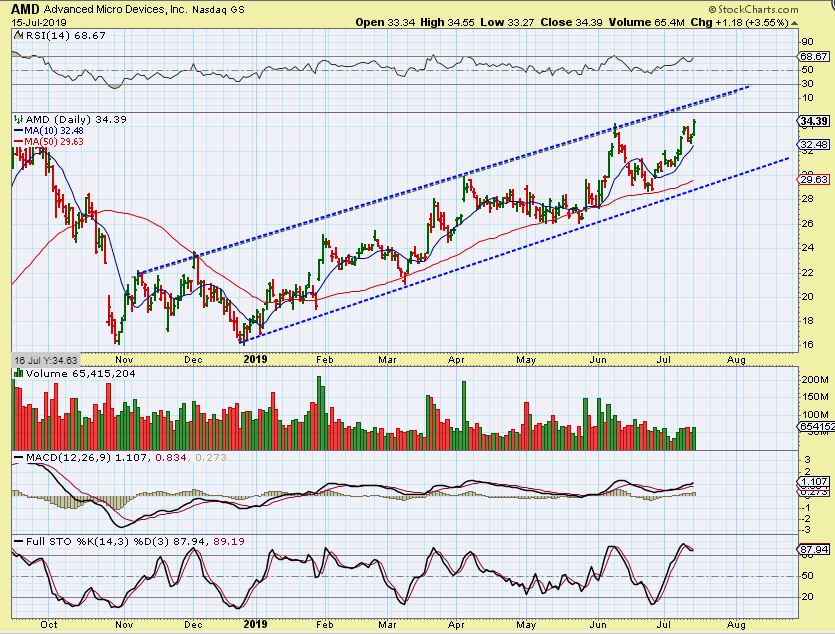Screen dimensions: 835x634
Task: Click the green up-arrow beside the Chg value
Action: coord(795,23)
